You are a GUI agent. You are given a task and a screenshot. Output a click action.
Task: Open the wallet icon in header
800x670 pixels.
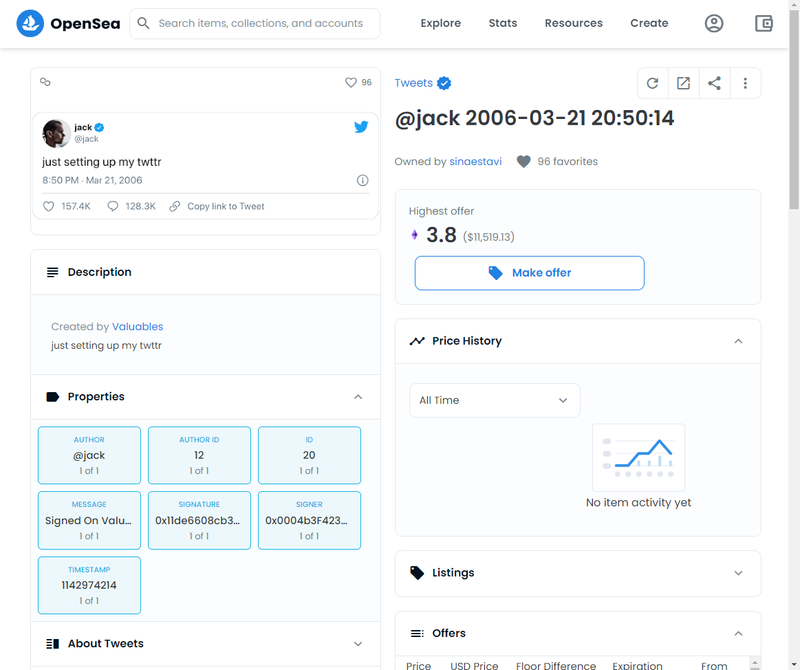764,23
